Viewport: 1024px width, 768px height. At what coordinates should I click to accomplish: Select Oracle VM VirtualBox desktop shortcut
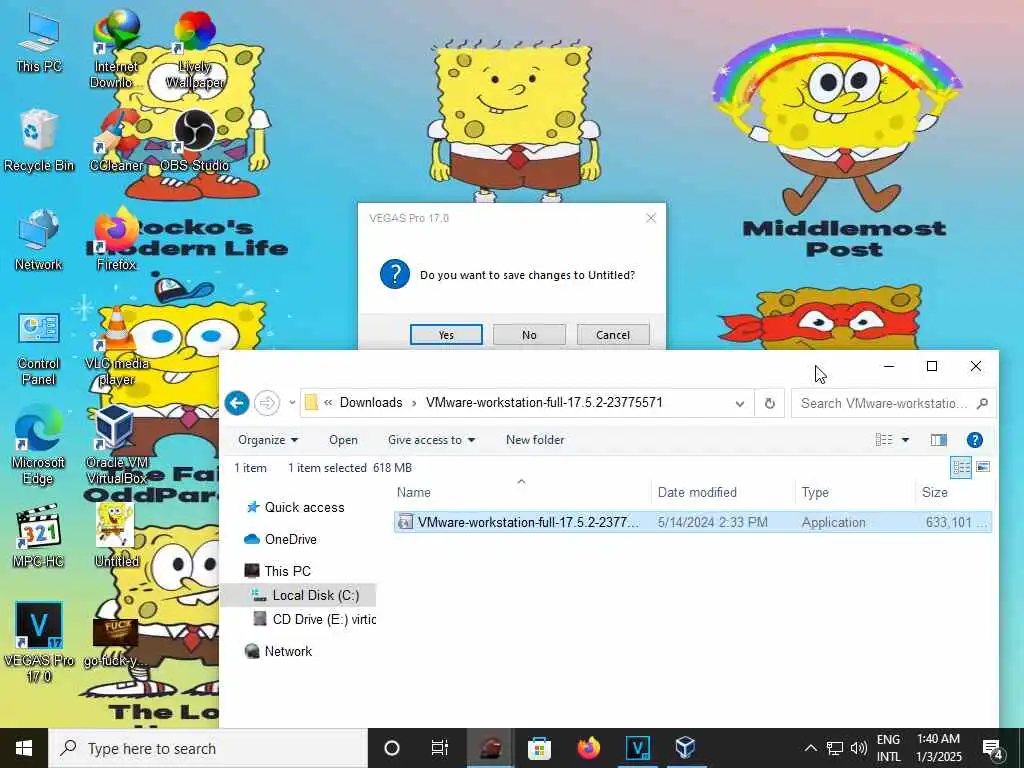tap(116, 445)
